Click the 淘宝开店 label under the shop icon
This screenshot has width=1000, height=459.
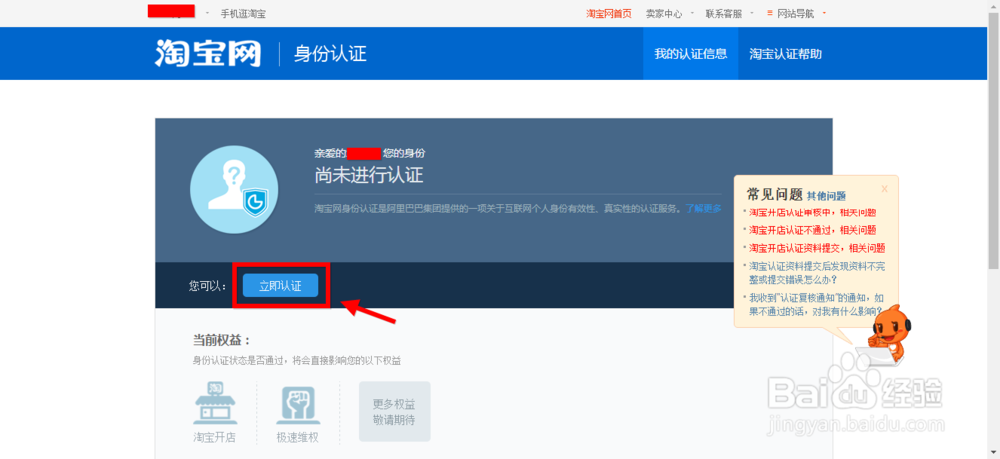coord(215,438)
